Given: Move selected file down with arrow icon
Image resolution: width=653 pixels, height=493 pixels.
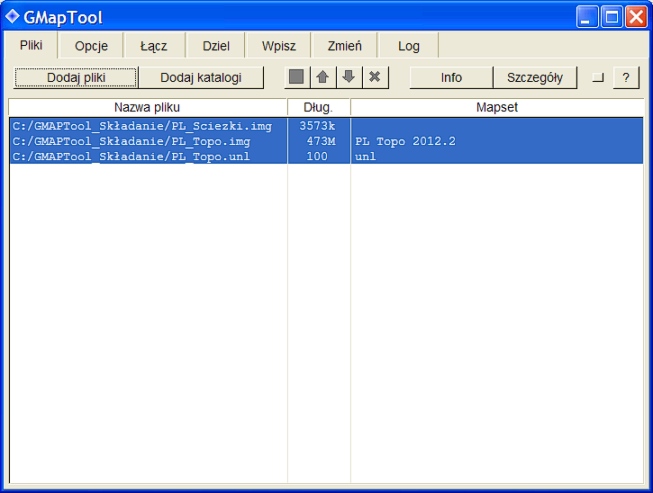Looking at the screenshot, I should (348, 77).
